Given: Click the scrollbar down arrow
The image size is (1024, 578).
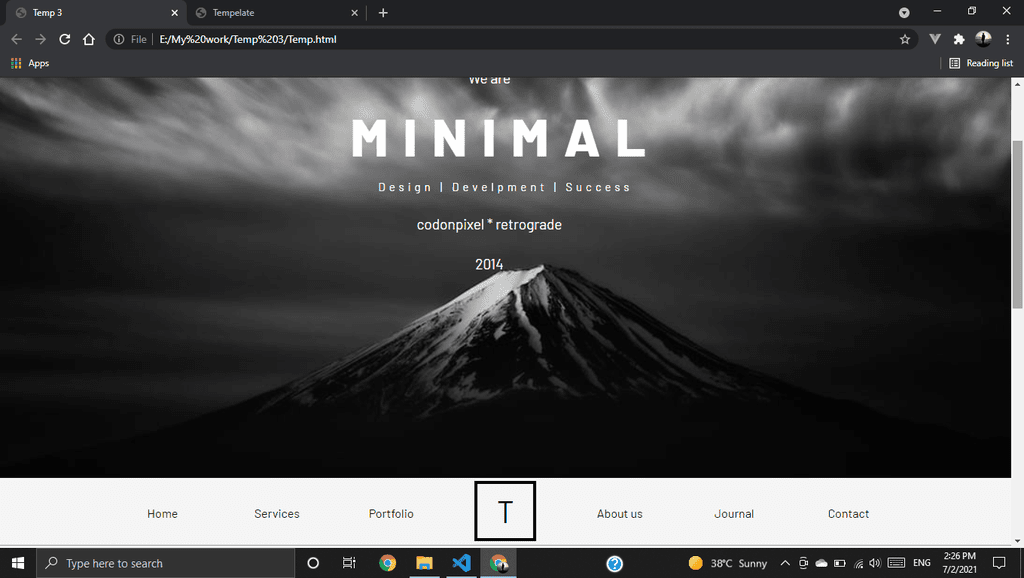Looking at the screenshot, I should [x=1017, y=541].
